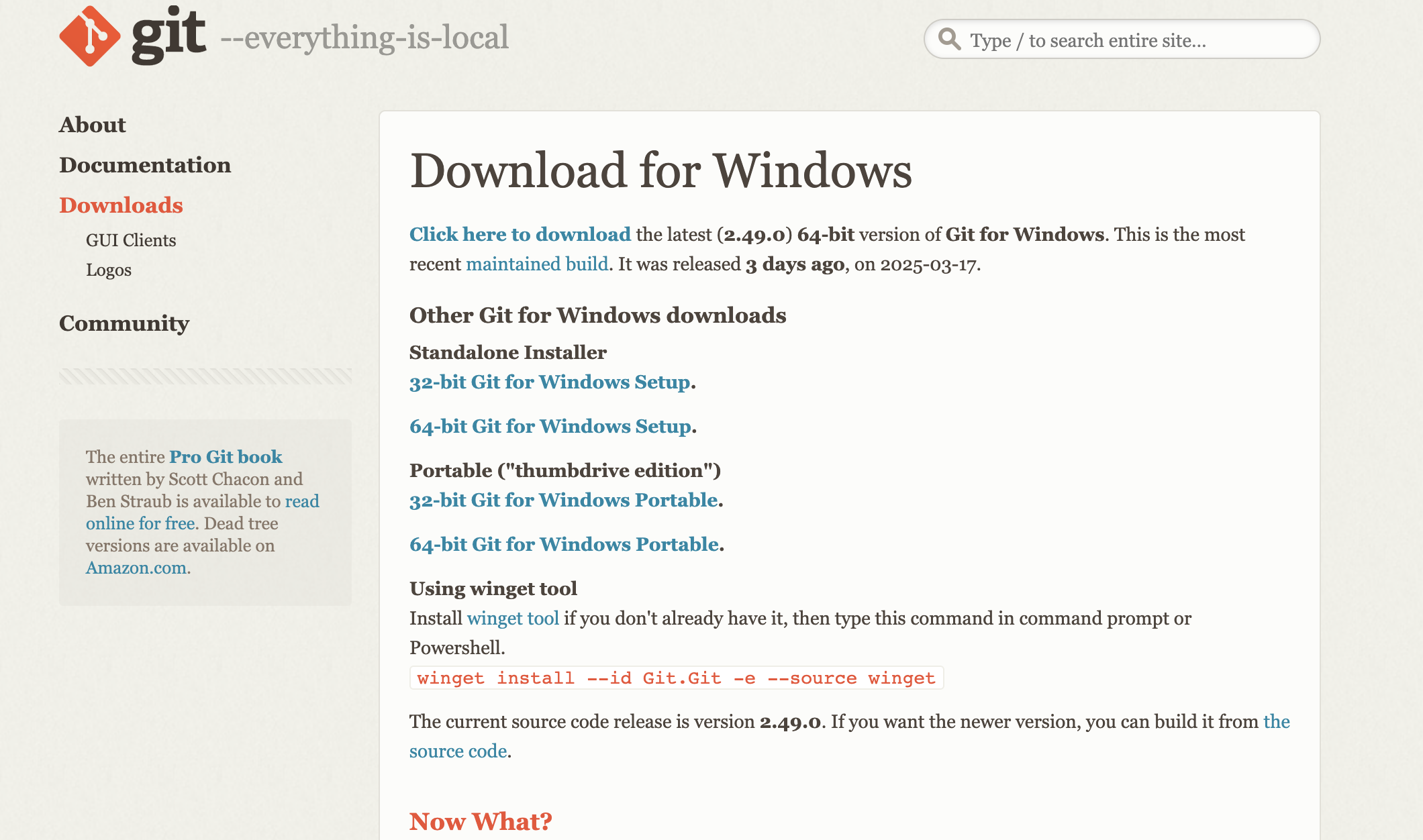Navigate to the Community section
This screenshot has height=840, width=1423.
tap(124, 323)
